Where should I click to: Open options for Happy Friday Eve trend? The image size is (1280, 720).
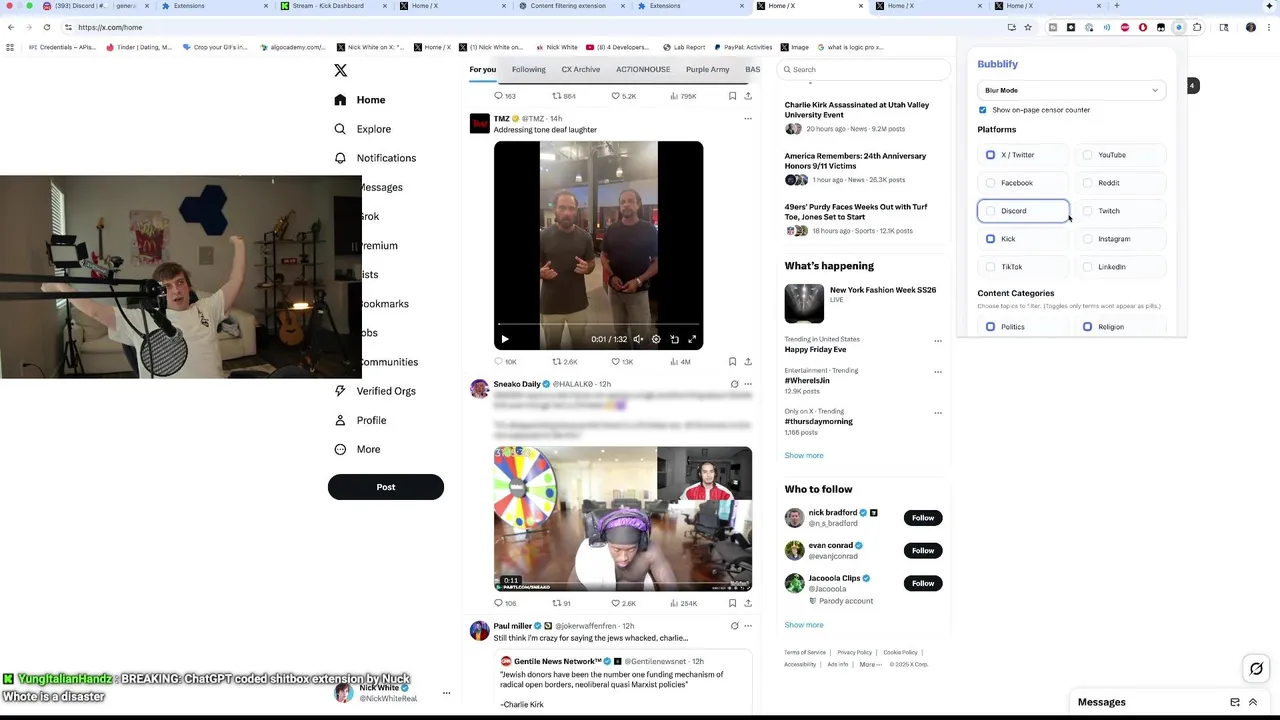tap(938, 341)
